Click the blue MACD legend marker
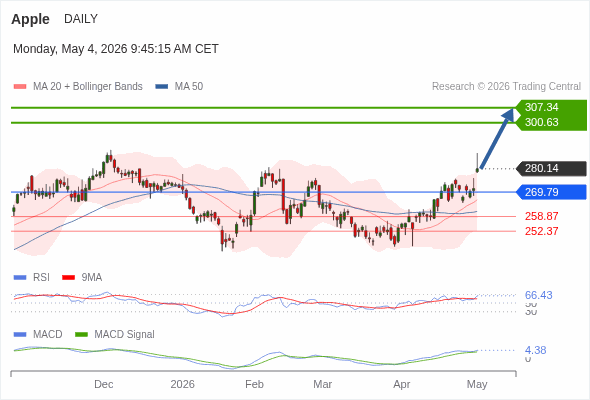Image resolution: width=590 pixels, height=400 pixels. click(20, 335)
